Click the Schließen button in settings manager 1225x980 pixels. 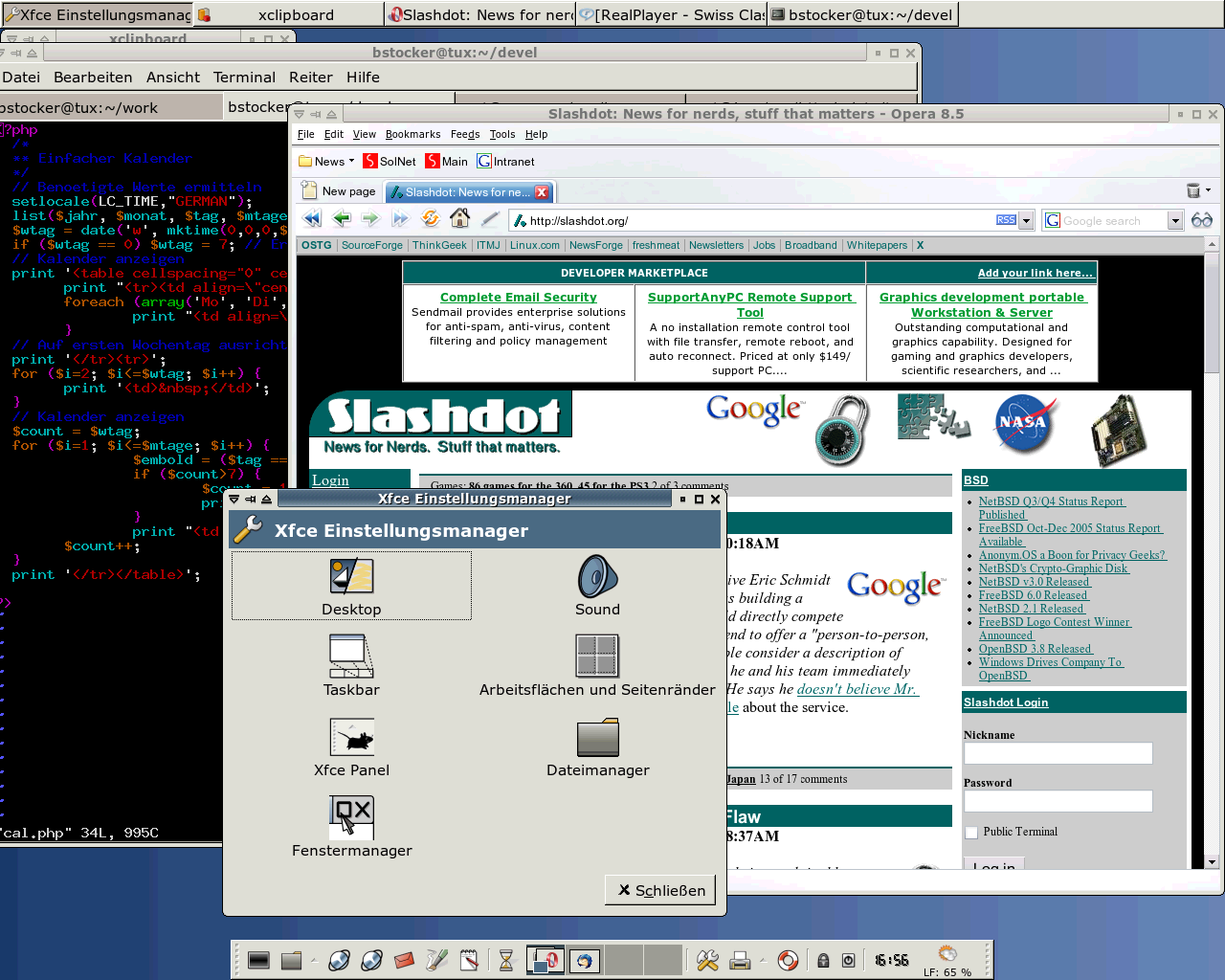click(x=661, y=890)
